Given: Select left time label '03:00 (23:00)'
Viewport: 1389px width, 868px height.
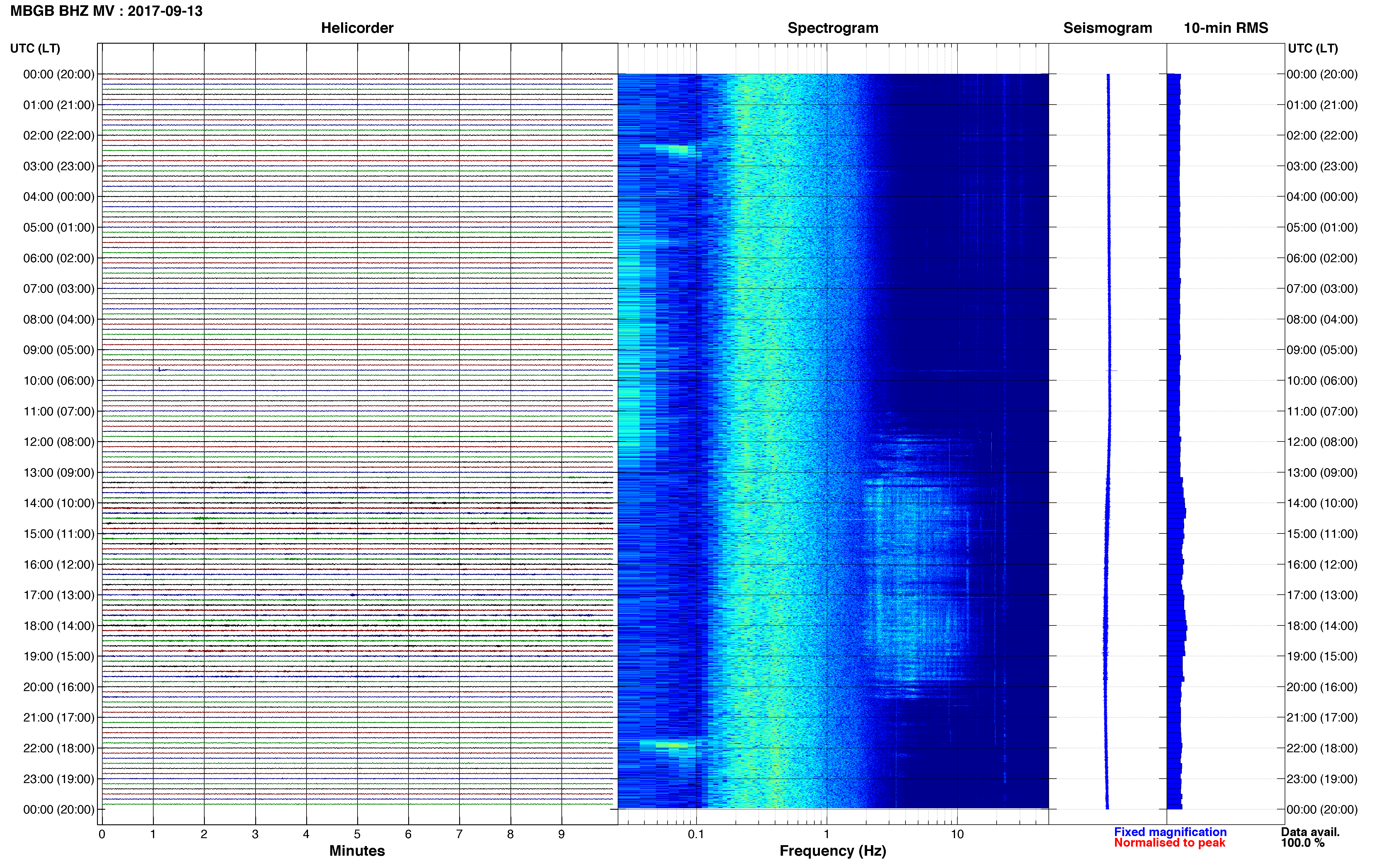Looking at the screenshot, I should click(x=59, y=166).
